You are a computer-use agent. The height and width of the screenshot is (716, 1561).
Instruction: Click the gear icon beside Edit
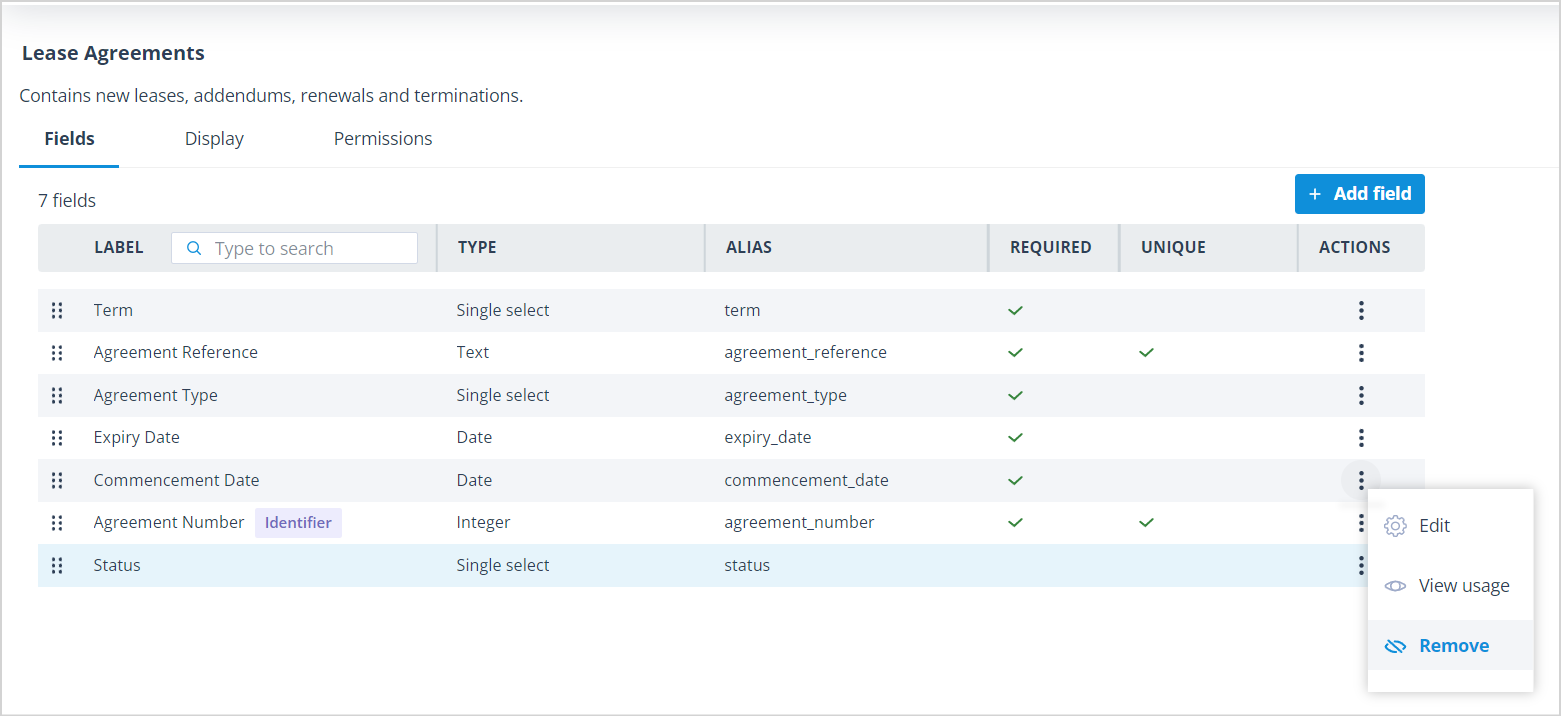(1395, 526)
